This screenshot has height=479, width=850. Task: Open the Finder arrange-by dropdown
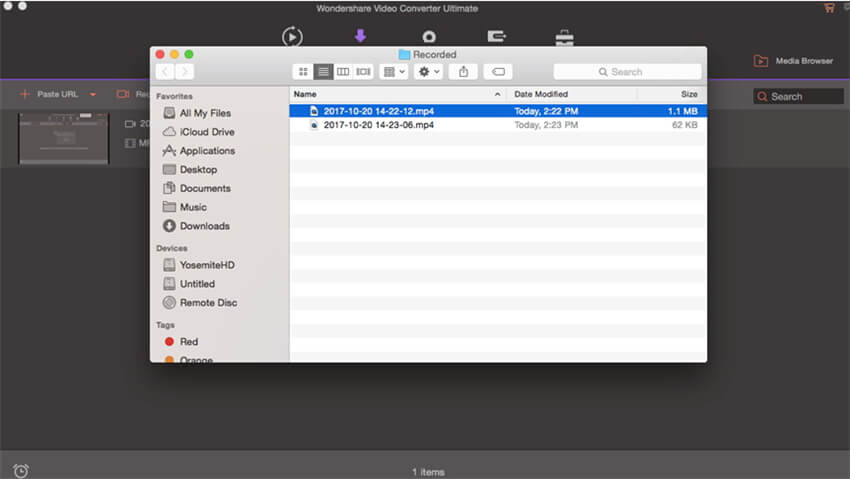tap(394, 72)
